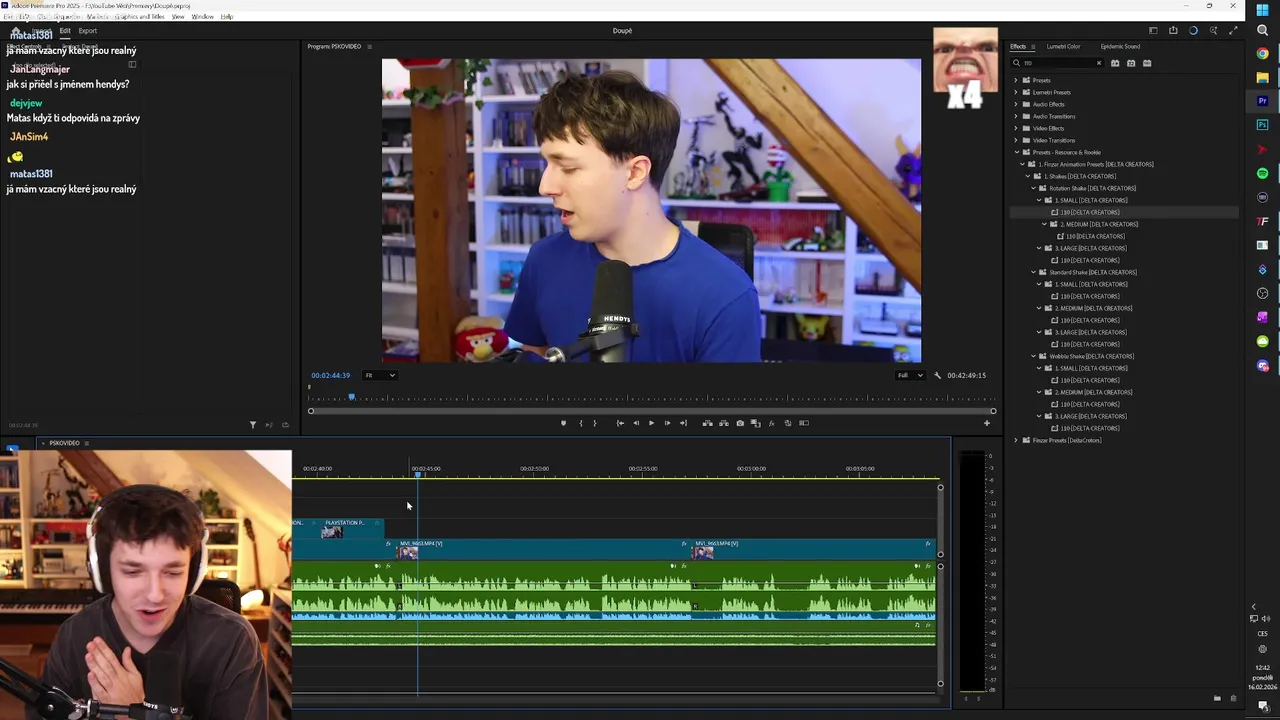The image size is (1280, 720).
Task: Click the progress circle icon in header
Action: tap(1193, 30)
